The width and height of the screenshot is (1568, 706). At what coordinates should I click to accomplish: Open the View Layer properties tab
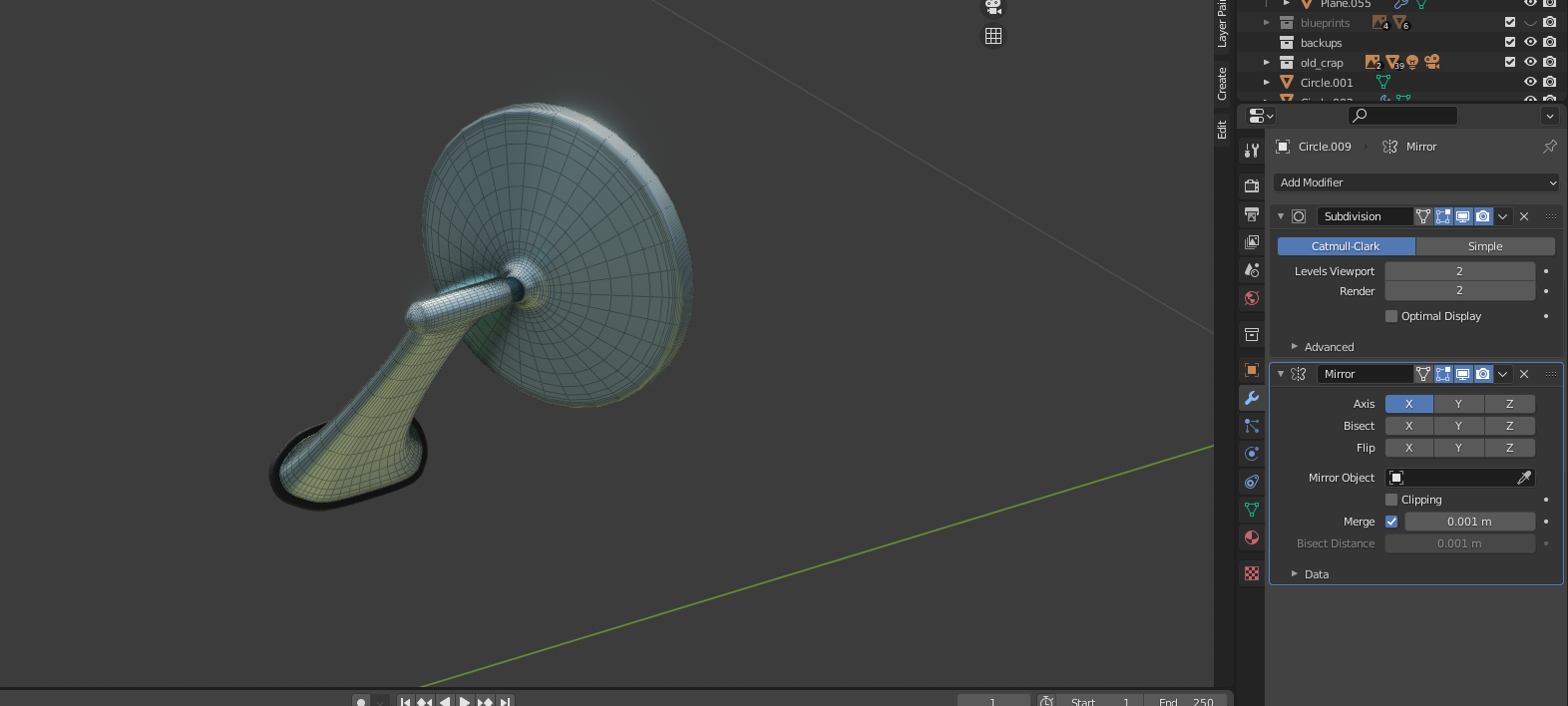(x=1252, y=242)
